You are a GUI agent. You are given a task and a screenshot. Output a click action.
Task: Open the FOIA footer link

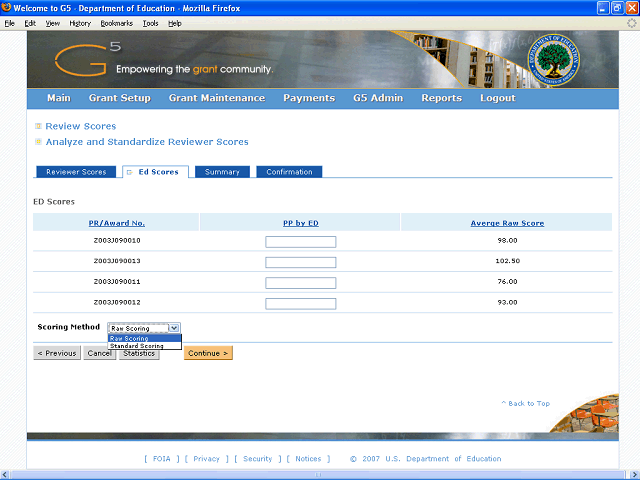coord(162,459)
